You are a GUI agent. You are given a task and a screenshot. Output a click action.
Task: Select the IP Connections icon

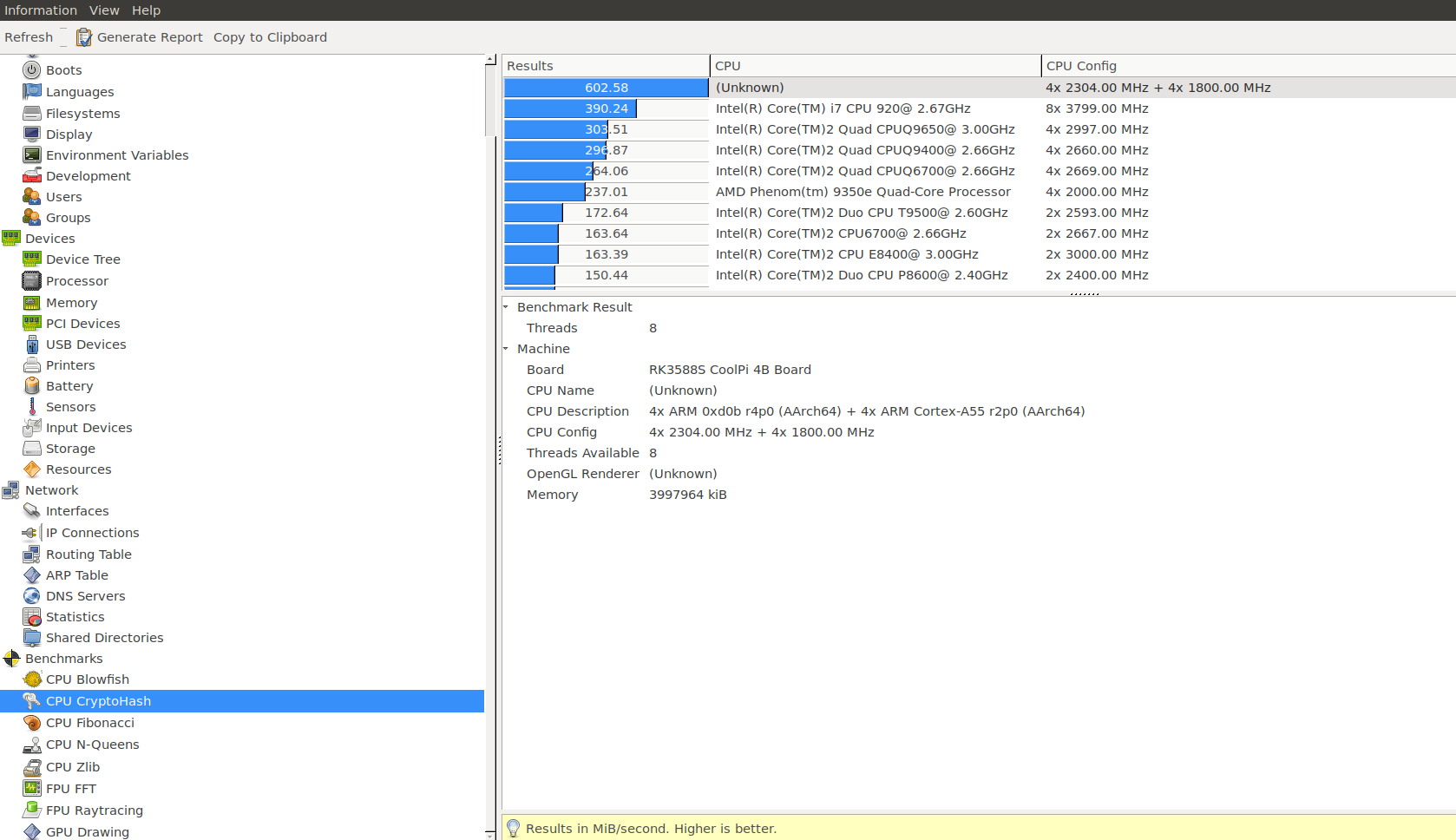(32, 533)
